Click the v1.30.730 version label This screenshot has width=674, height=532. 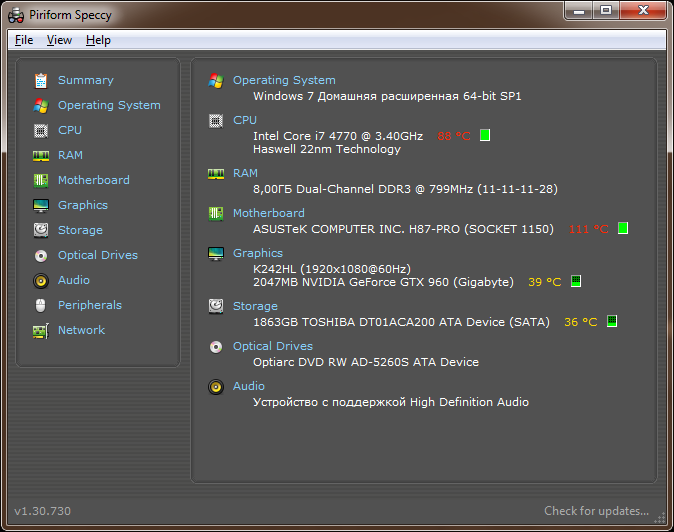(x=43, y=511)
